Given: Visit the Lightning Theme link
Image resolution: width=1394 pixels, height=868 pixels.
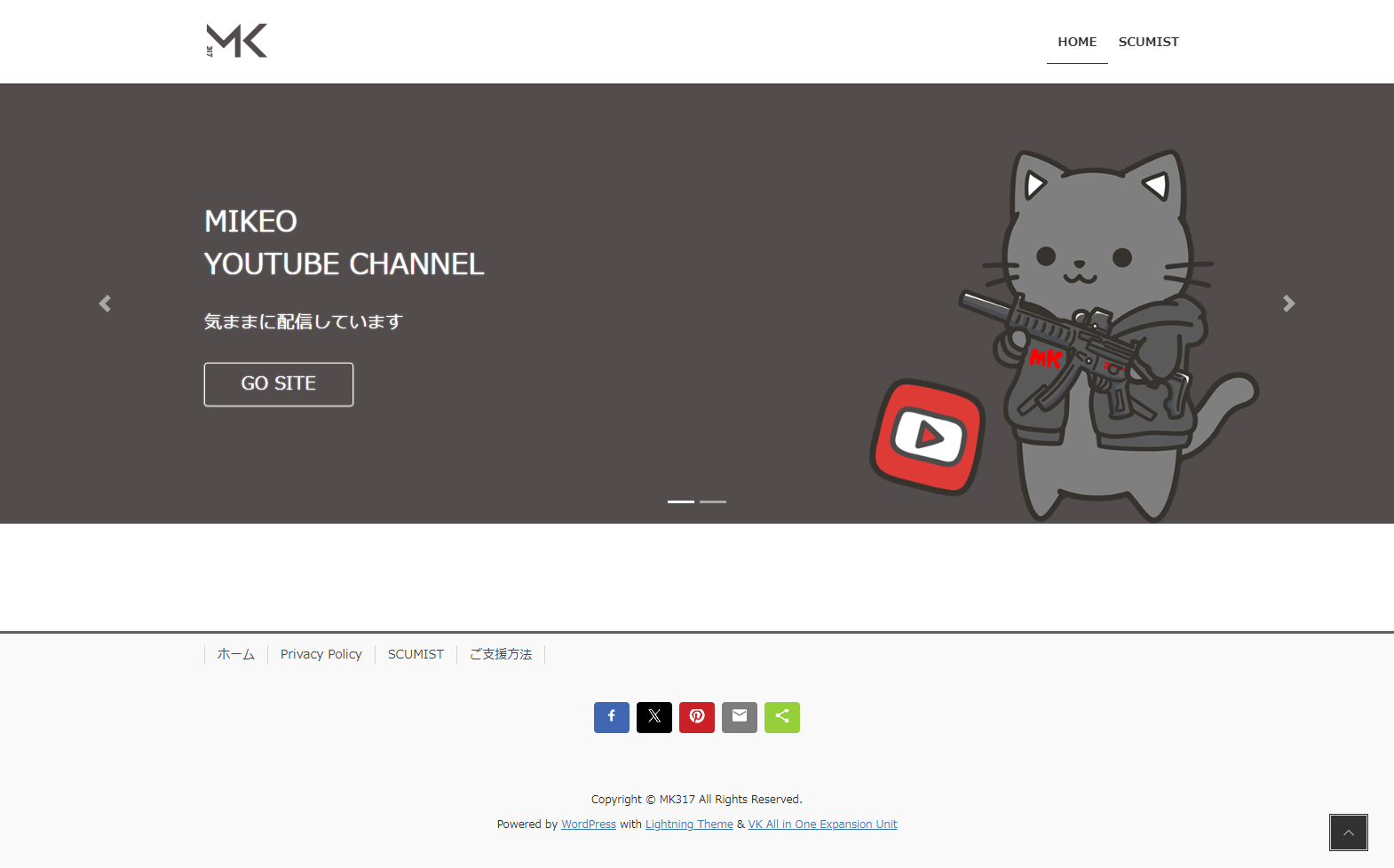Looking at the screenshot, I should (x=688, y=825).
